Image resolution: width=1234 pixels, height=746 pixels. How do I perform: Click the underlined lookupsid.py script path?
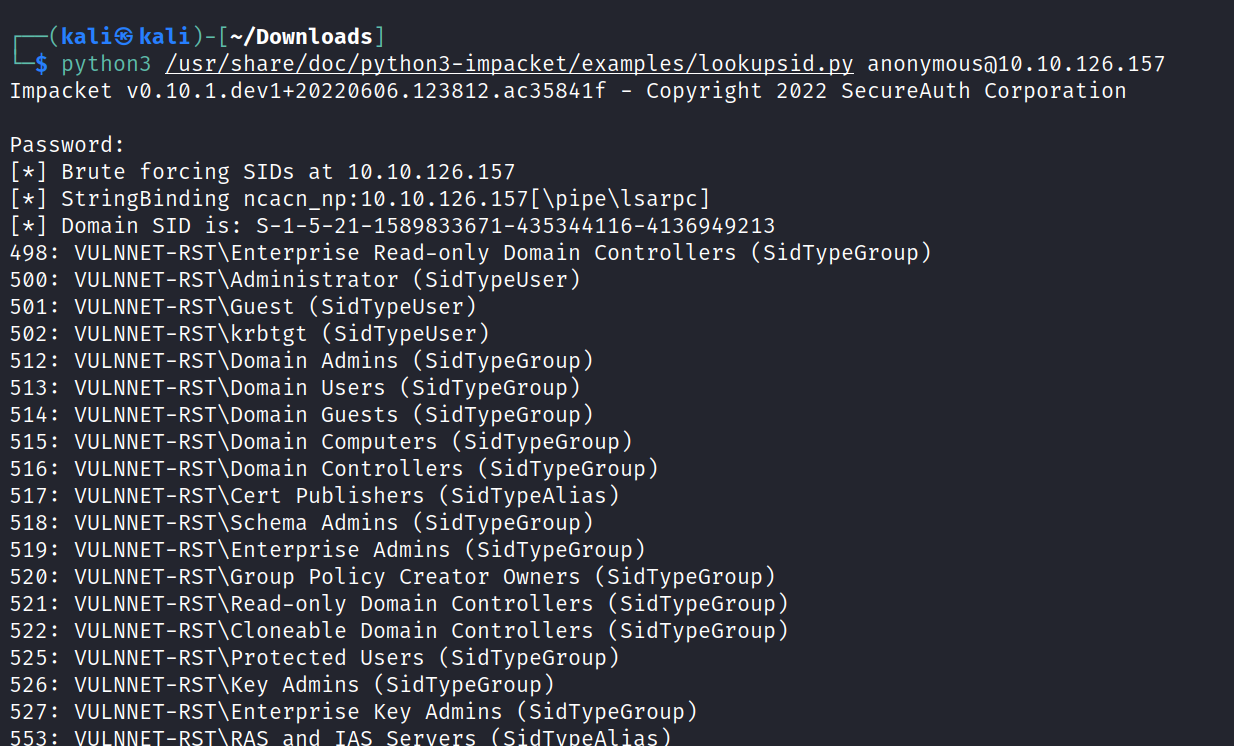[x=509, y=64]
